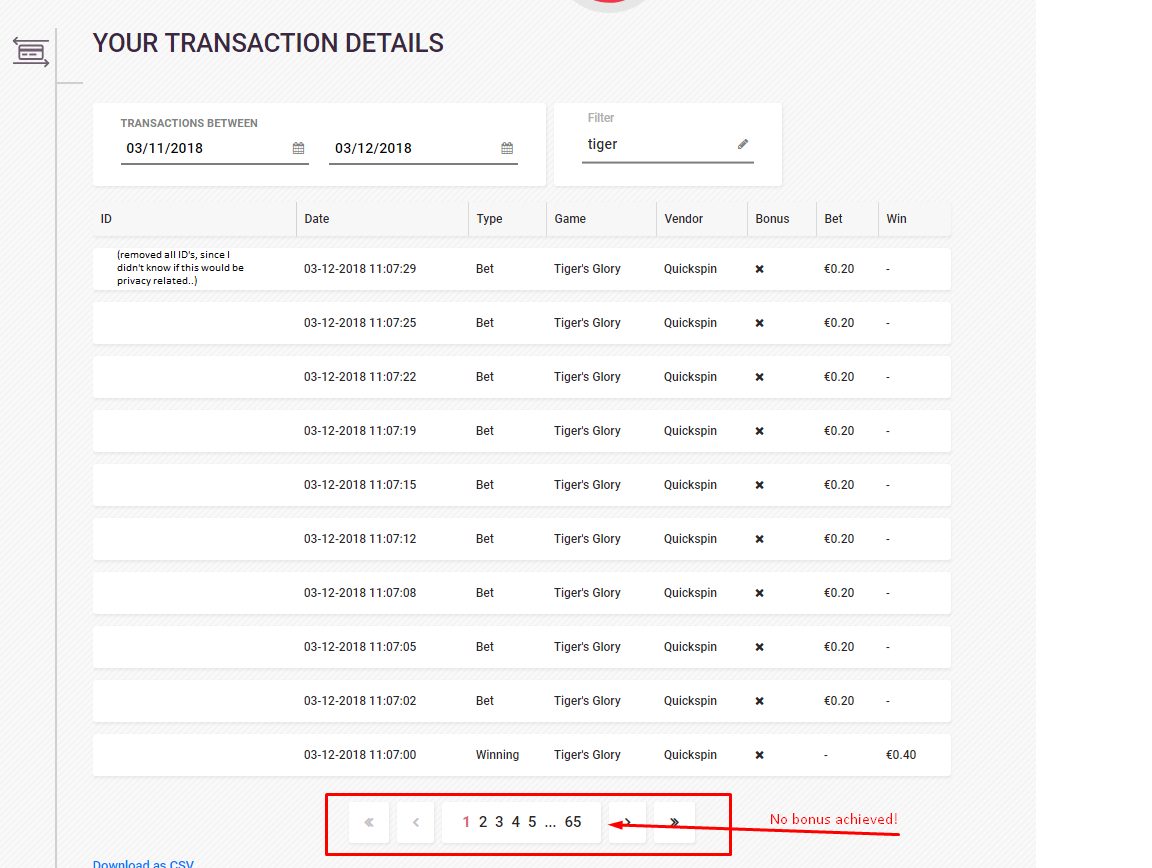Click the transactions card icon in sidebar
Viewport: 1152px width, 868px height.
tap(31, 52)
